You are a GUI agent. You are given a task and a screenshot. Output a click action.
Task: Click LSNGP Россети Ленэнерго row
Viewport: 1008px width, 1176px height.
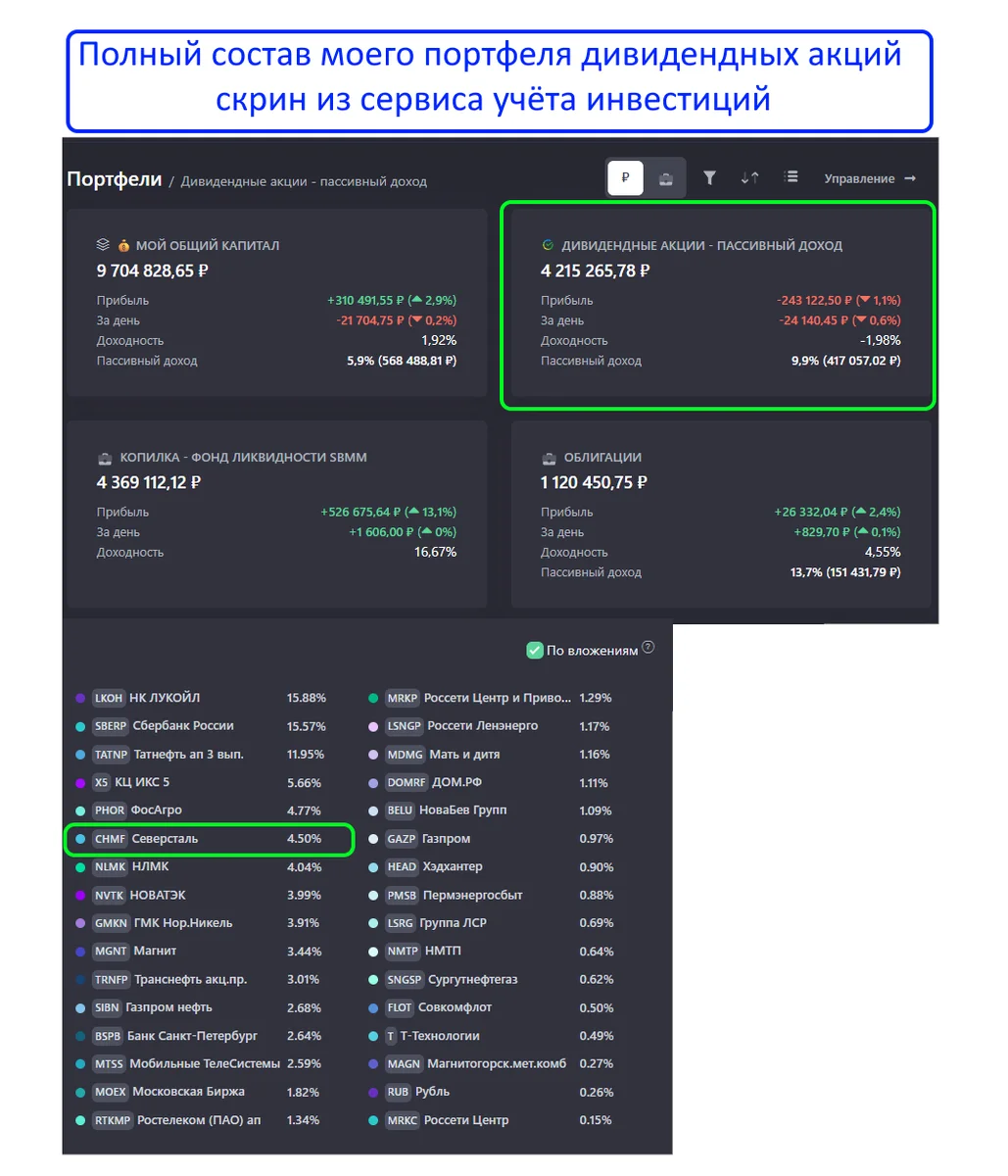coord(492,726)
